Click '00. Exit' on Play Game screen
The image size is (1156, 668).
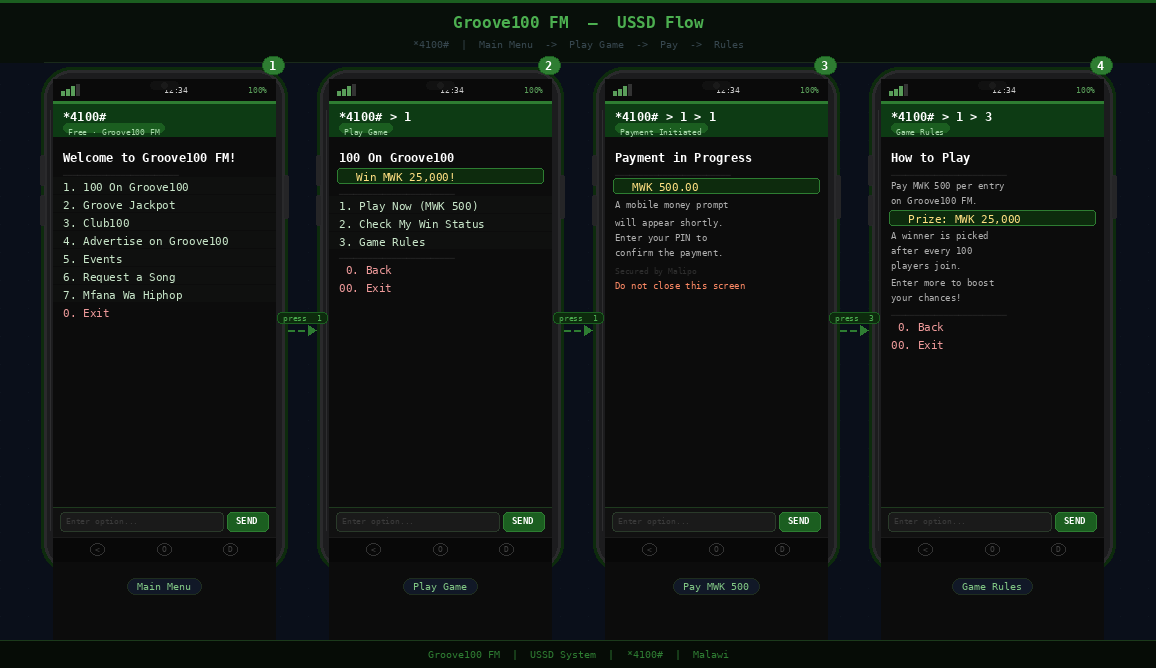(365, 288)
